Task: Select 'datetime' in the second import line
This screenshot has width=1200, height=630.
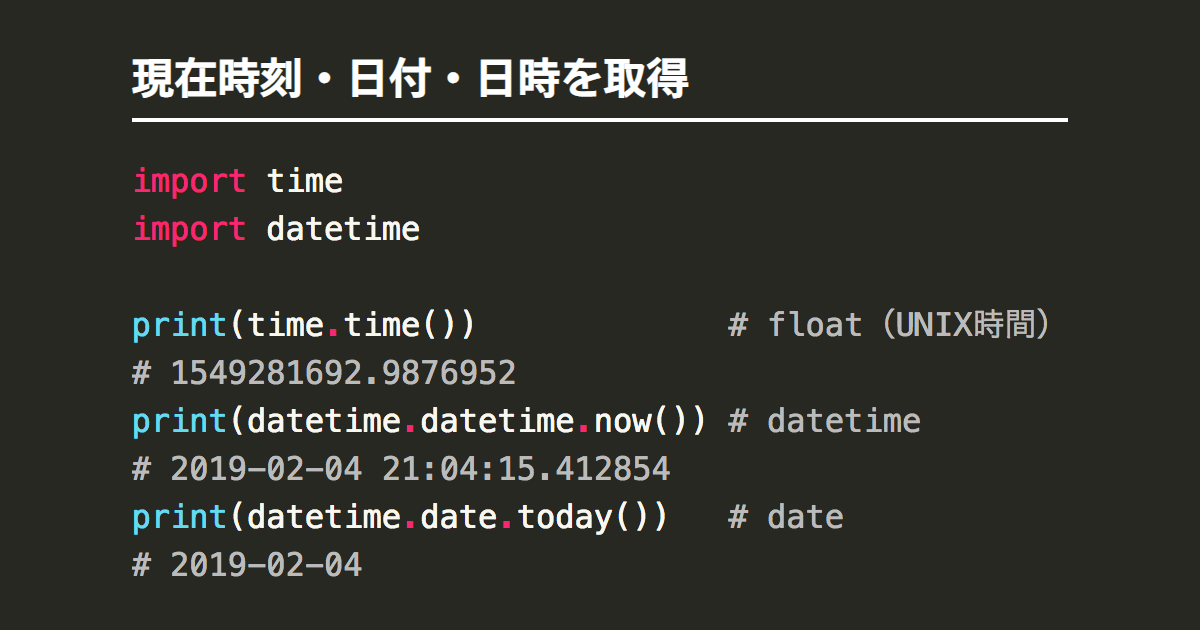Action: pyautogui.click(x=343, y=229)
